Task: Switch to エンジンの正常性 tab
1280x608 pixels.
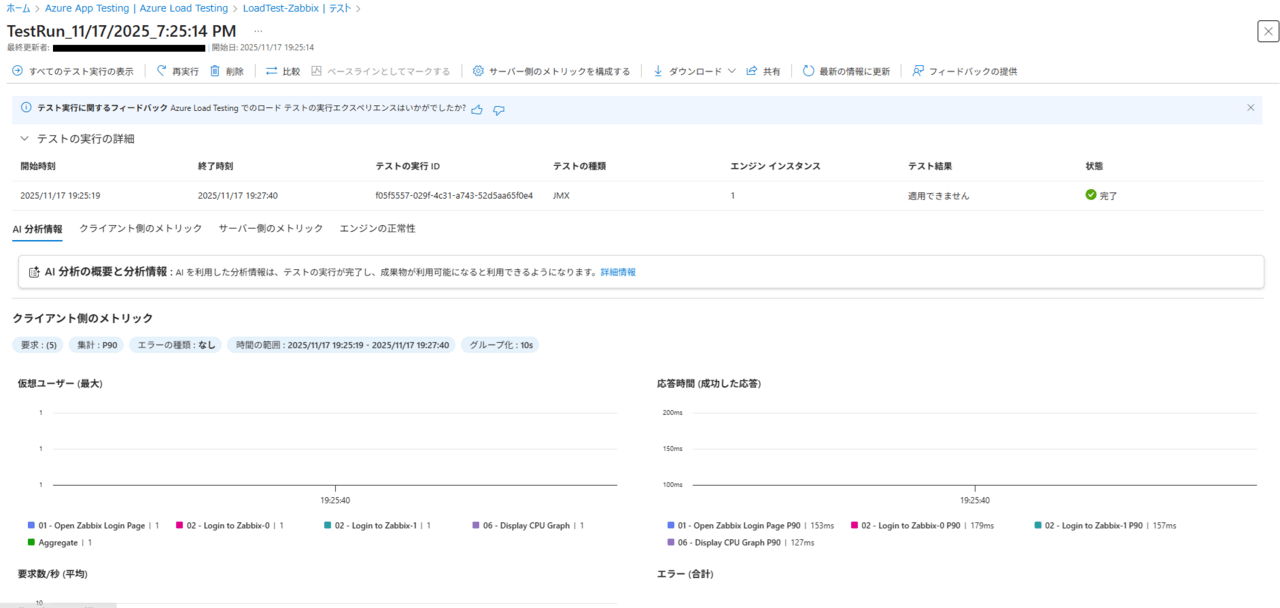Action: click(377, 229)
